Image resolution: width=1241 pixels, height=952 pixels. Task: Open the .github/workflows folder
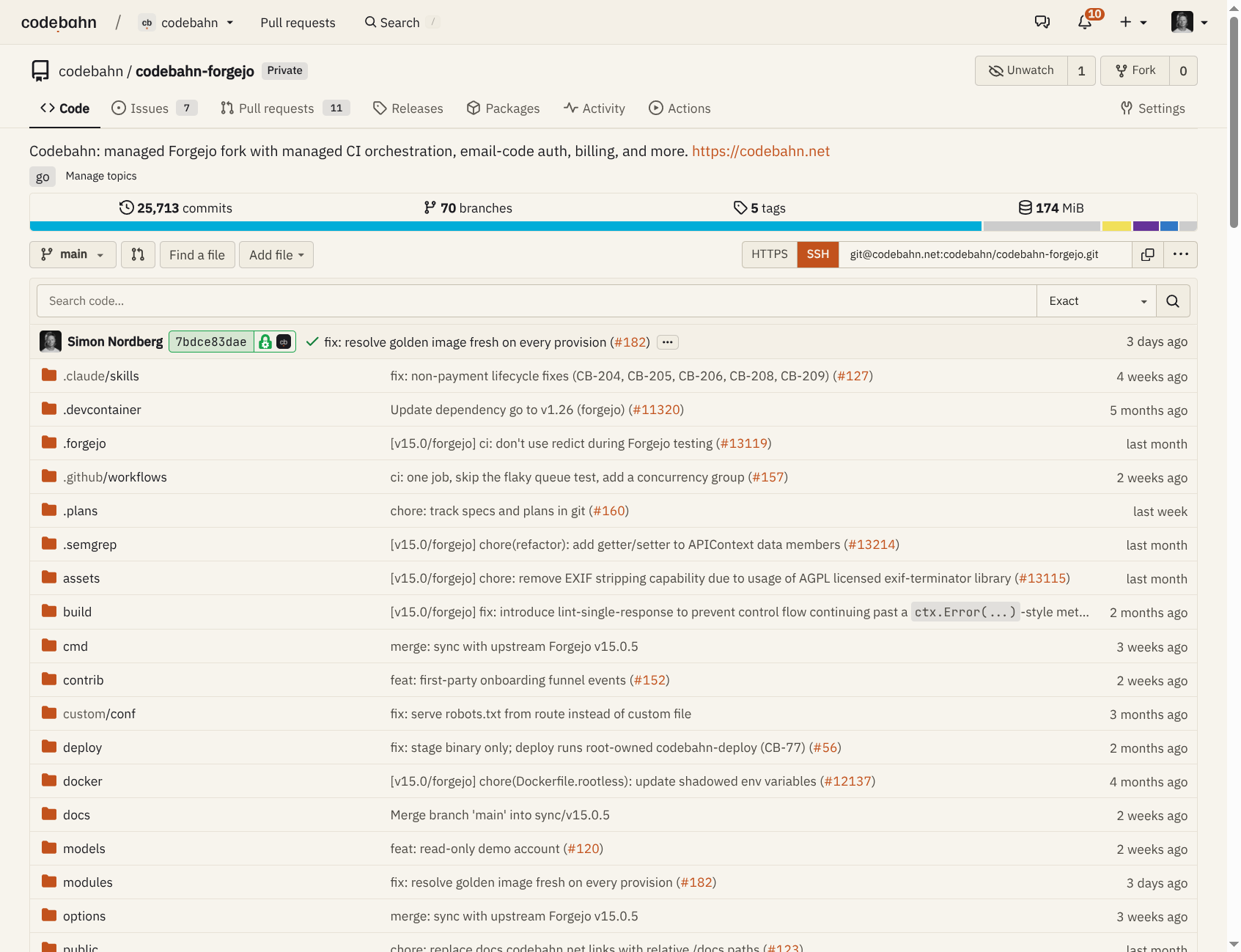click(x=115, y=477)
